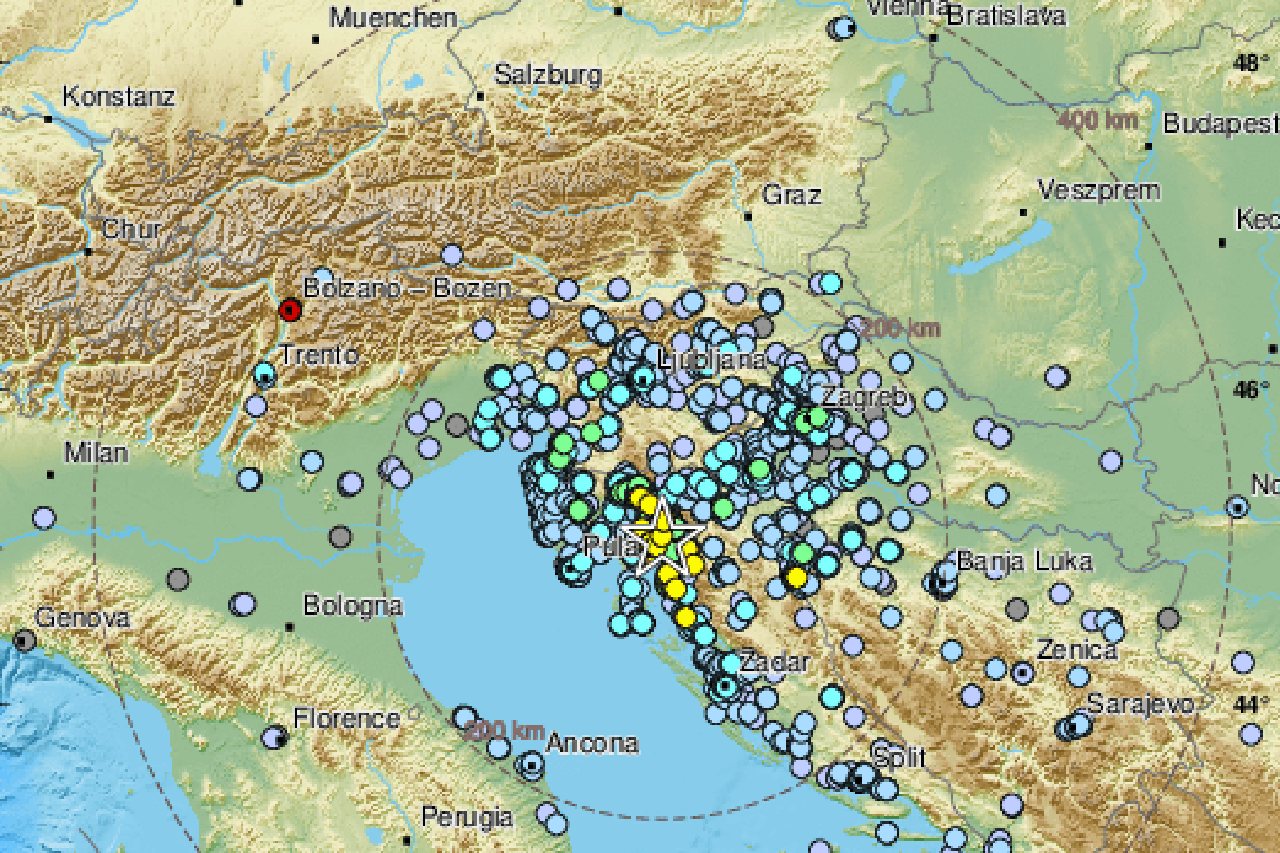Click the Muenchen city label
The width and height of the screenshot is (1280, 853).
[x=393, y=17]
